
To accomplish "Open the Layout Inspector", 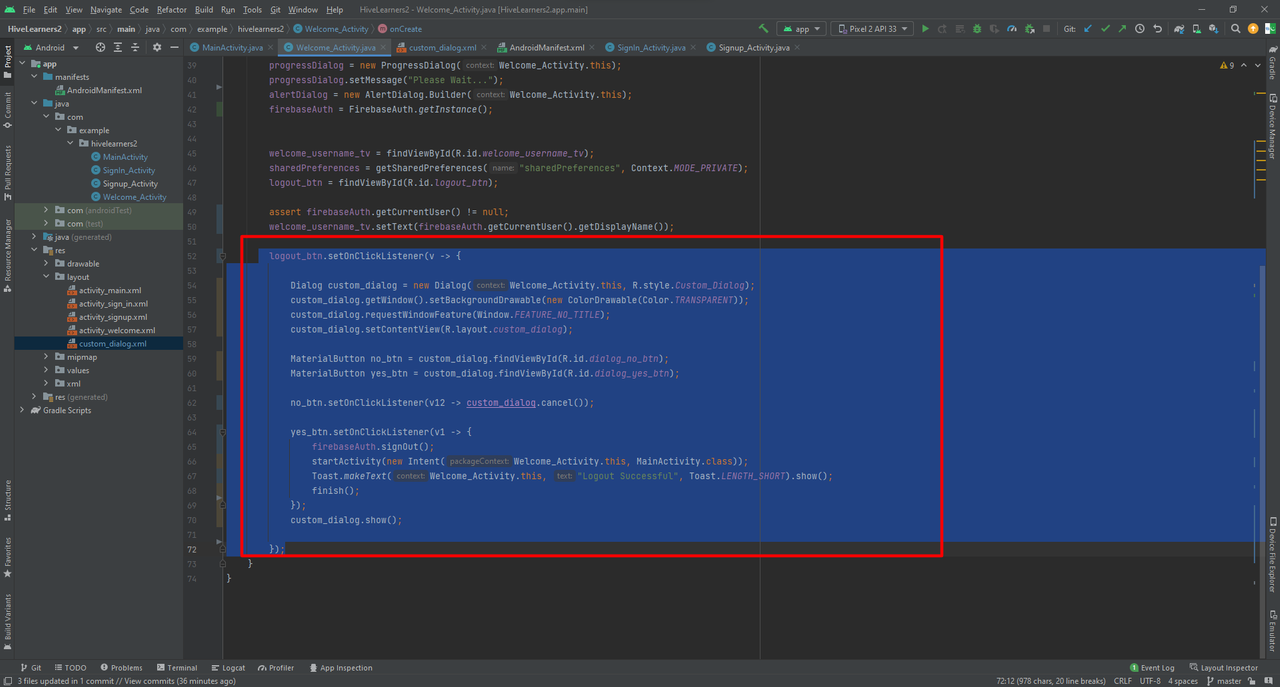I will (1223, 668).
